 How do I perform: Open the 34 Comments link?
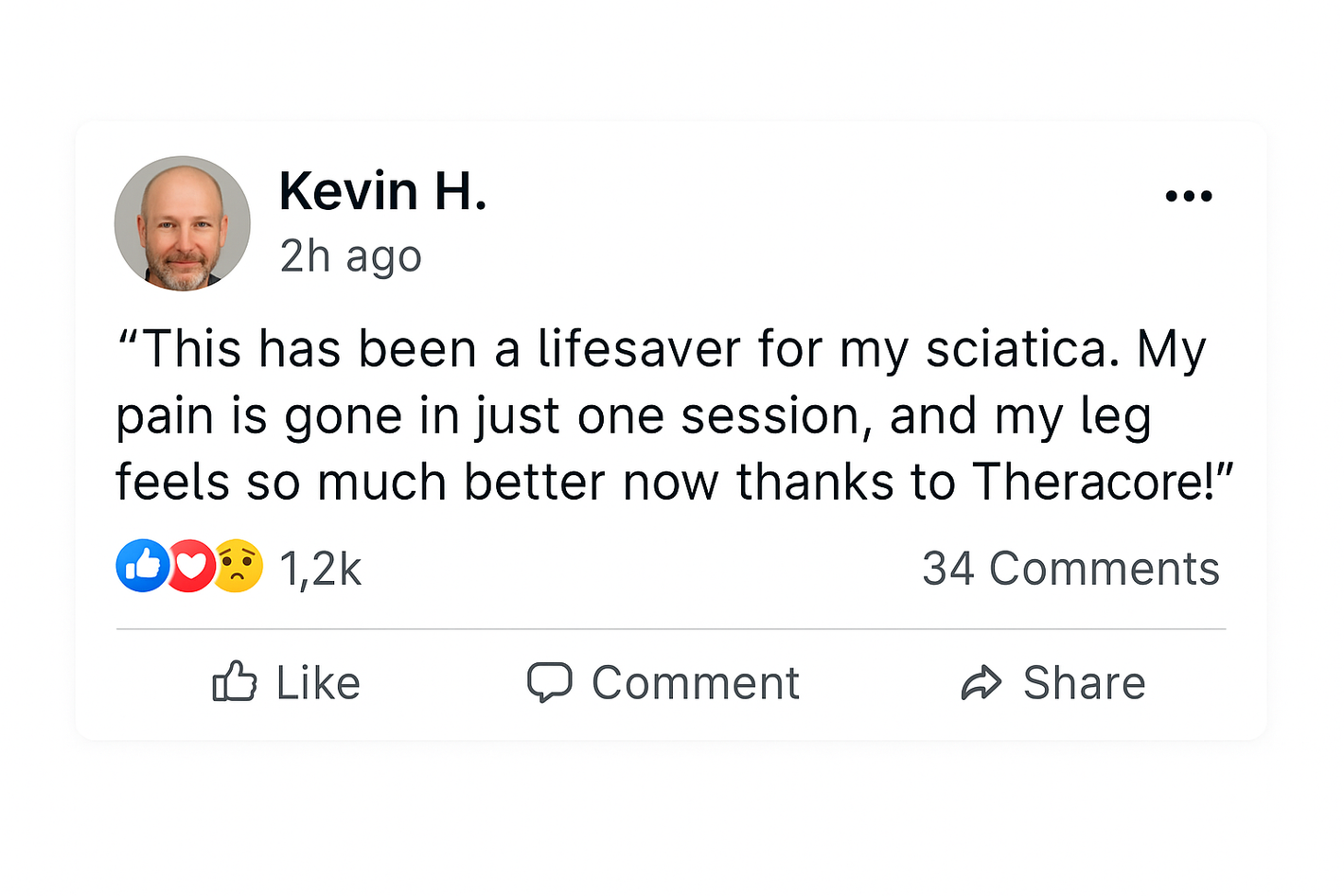pyautogui.click(x=1070, y=569)
